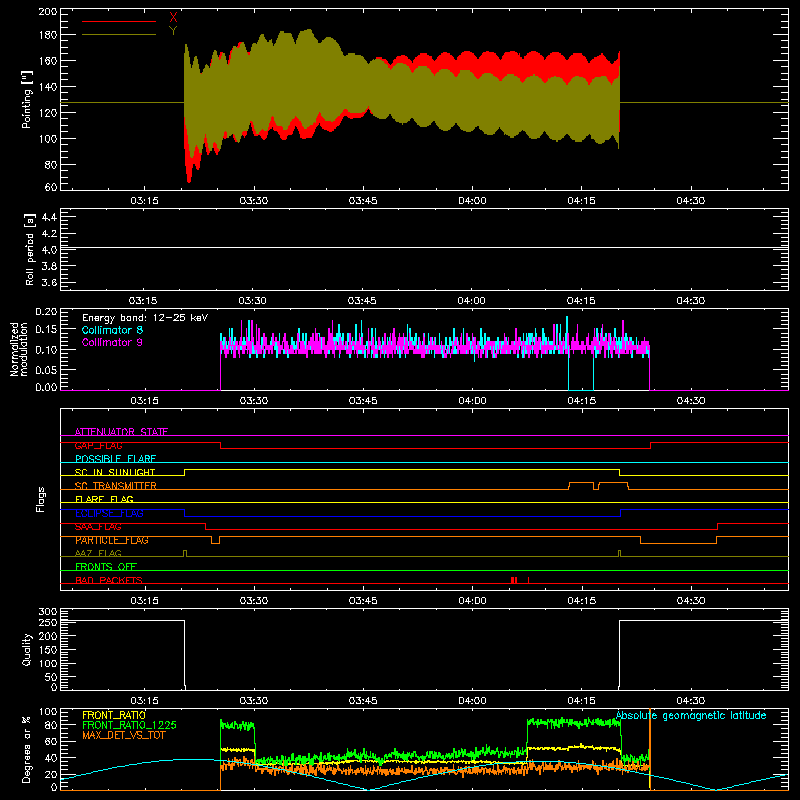Click the 'Pointing' vertical axis title

(x=27, y=99)
